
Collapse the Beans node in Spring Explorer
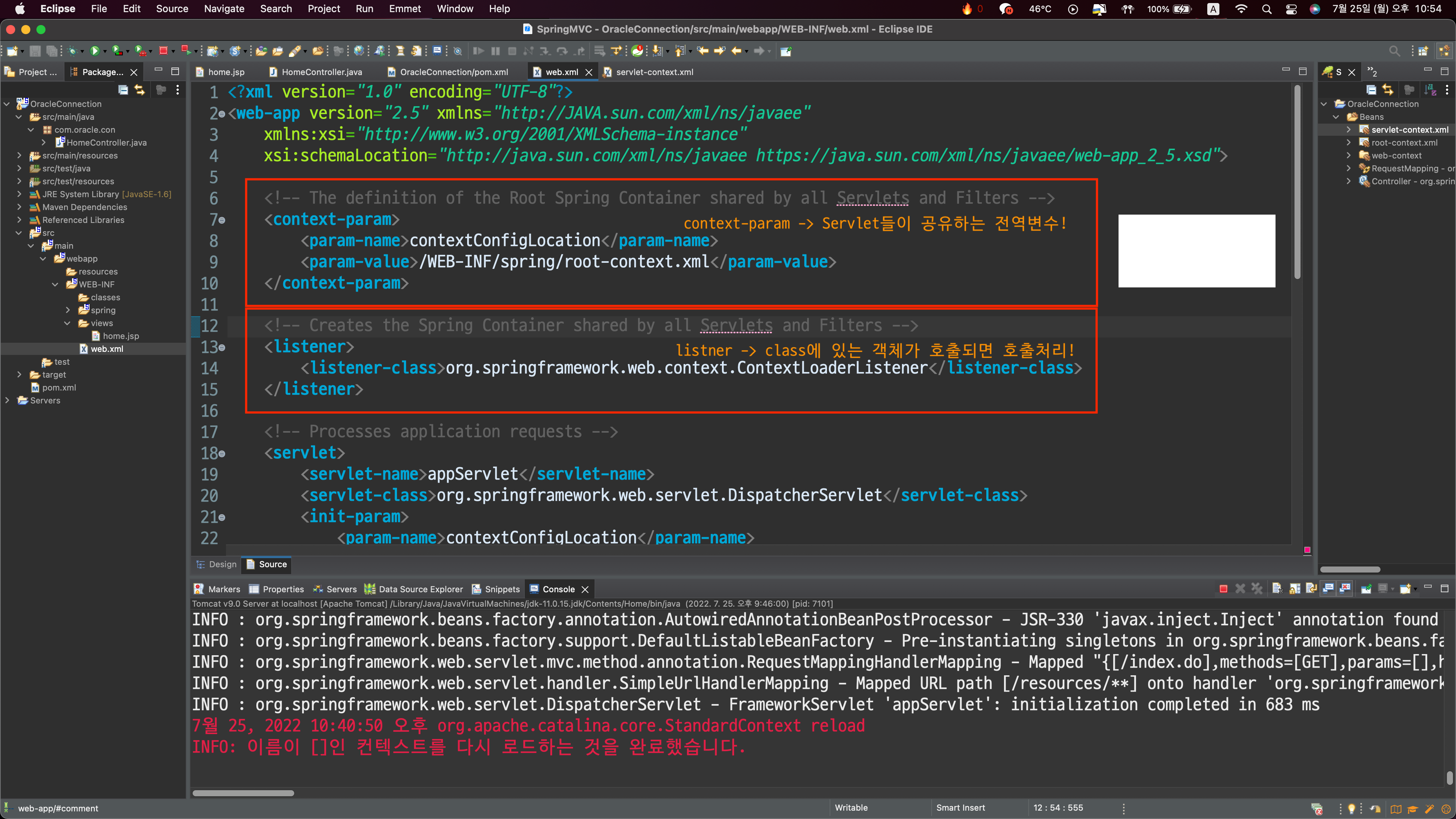tap(1335, 116)
